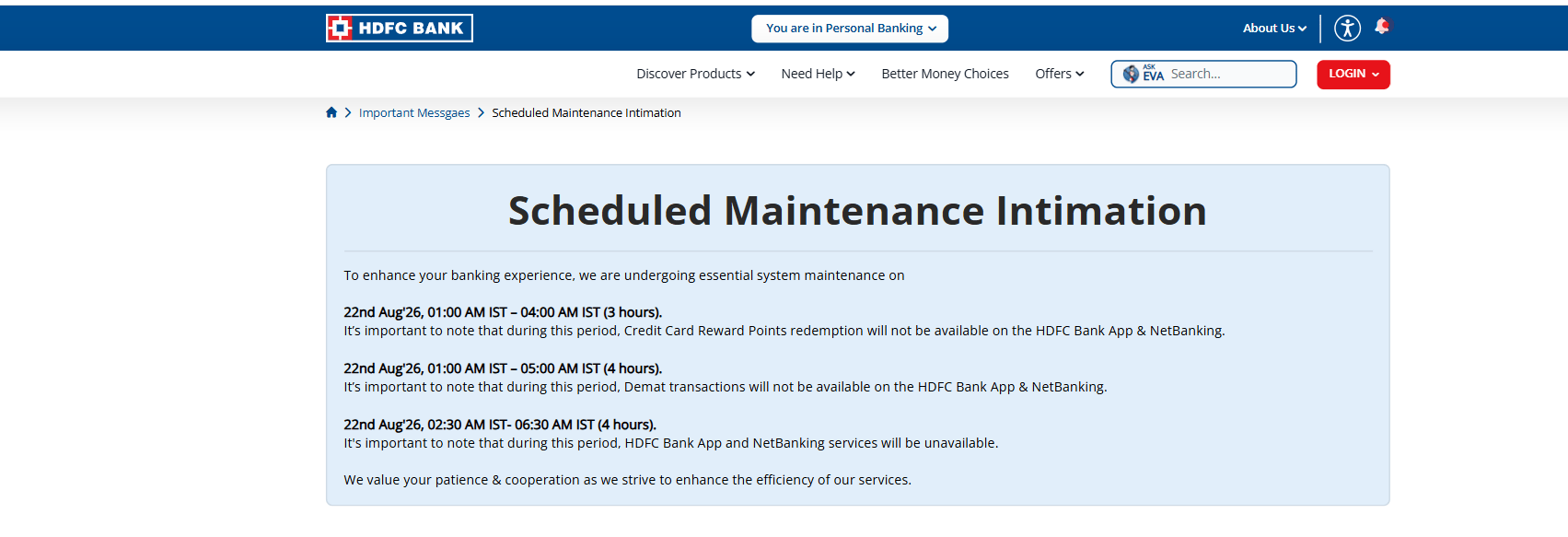Open Better Money Choices page
Viewport: 1568px width, 537px height.
945,74
